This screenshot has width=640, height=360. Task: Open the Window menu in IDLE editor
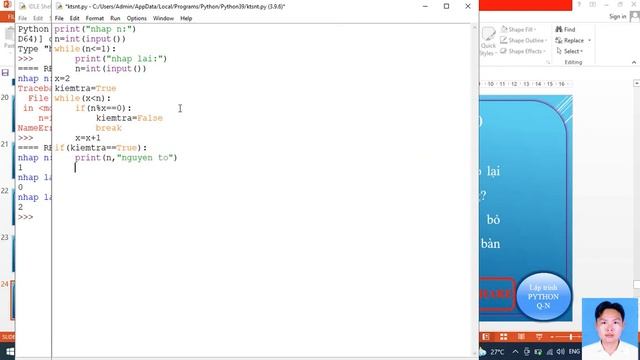tap(163, 18)
